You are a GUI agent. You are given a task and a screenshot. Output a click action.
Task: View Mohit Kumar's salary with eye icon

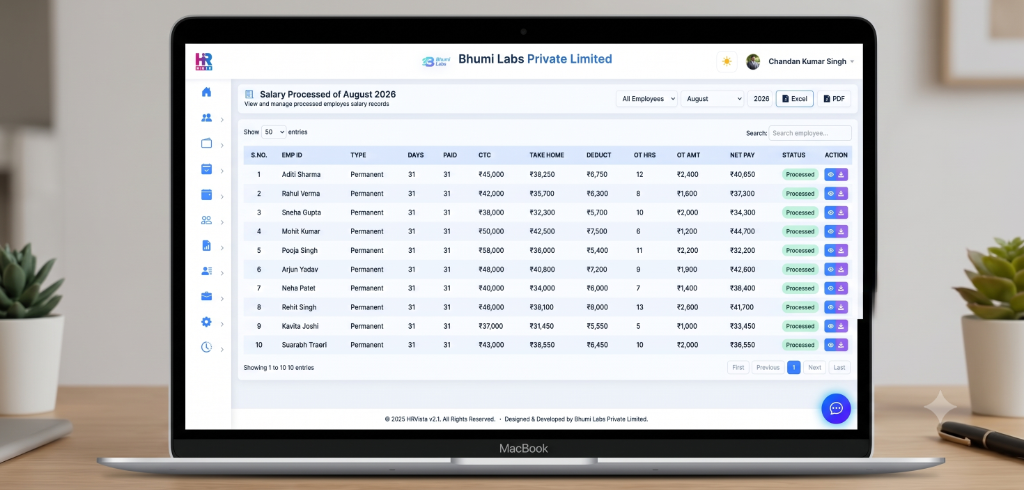tap(831, 231)
